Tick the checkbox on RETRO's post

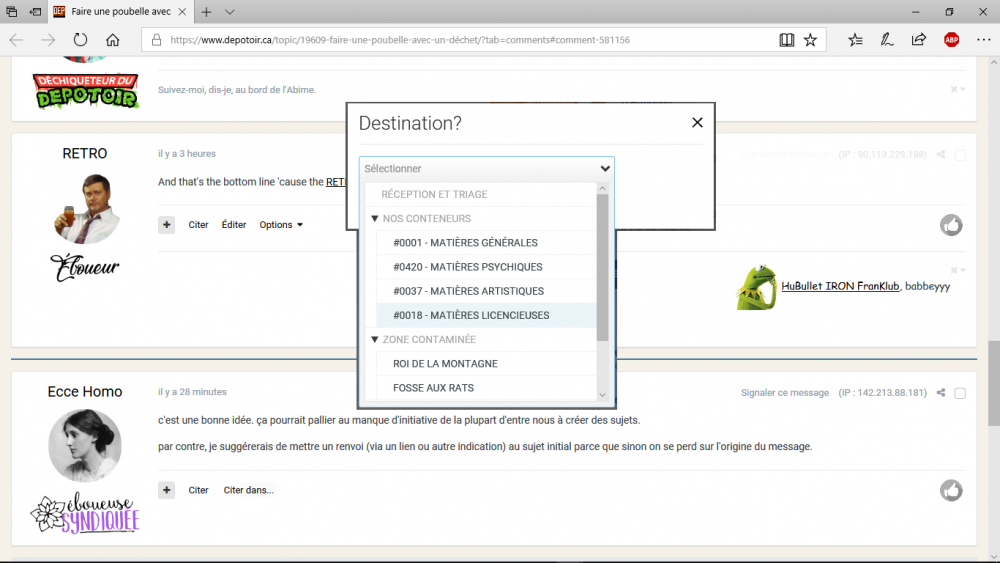point(960,155)
